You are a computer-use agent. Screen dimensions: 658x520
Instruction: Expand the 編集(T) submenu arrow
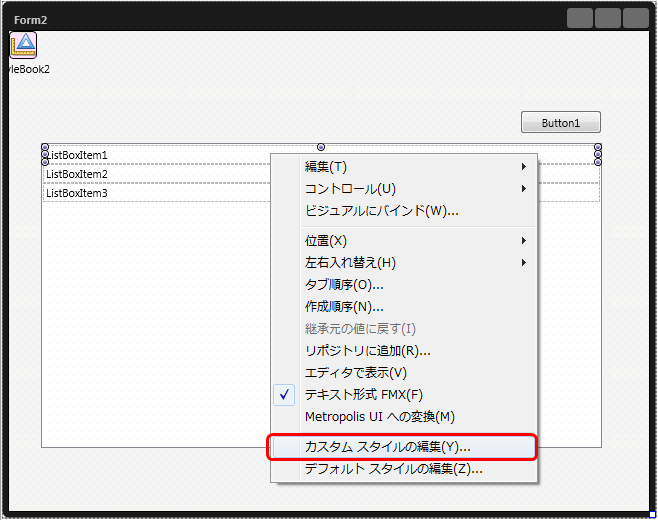[524, 167]
